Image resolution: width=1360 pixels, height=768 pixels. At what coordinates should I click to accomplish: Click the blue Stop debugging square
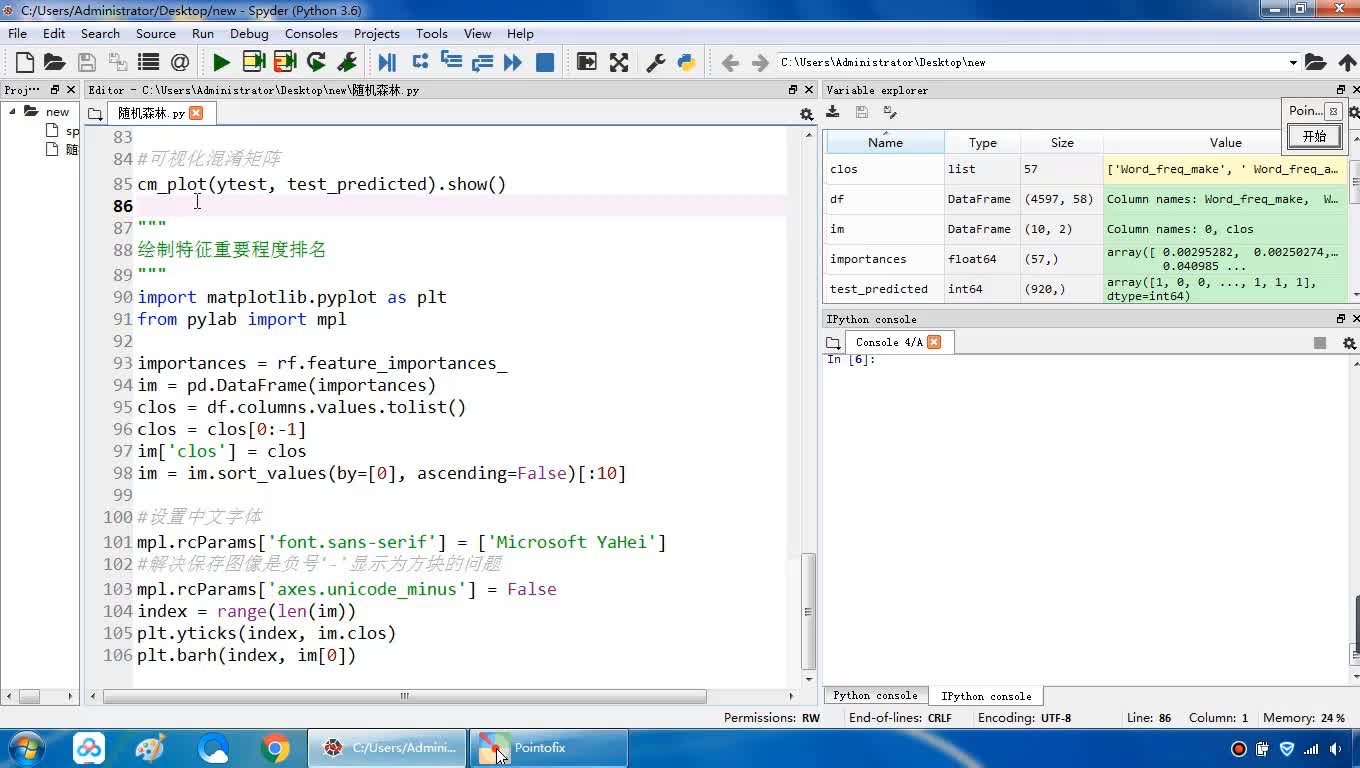point(545,62)
